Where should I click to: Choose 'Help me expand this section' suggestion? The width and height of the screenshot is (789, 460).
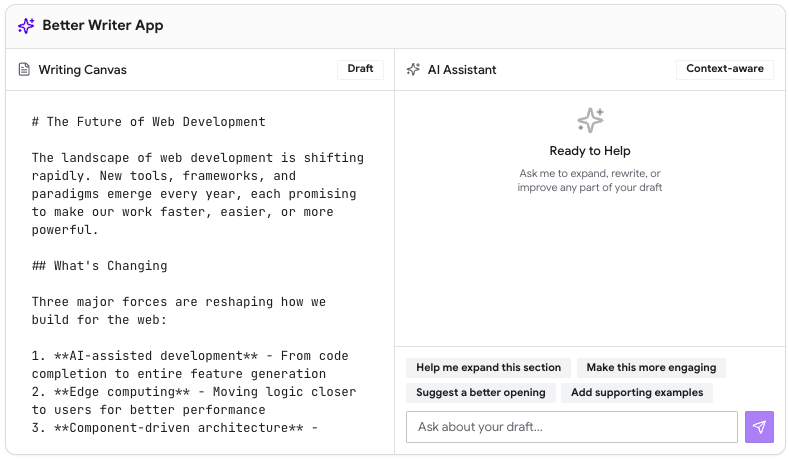tap(488, 367)
